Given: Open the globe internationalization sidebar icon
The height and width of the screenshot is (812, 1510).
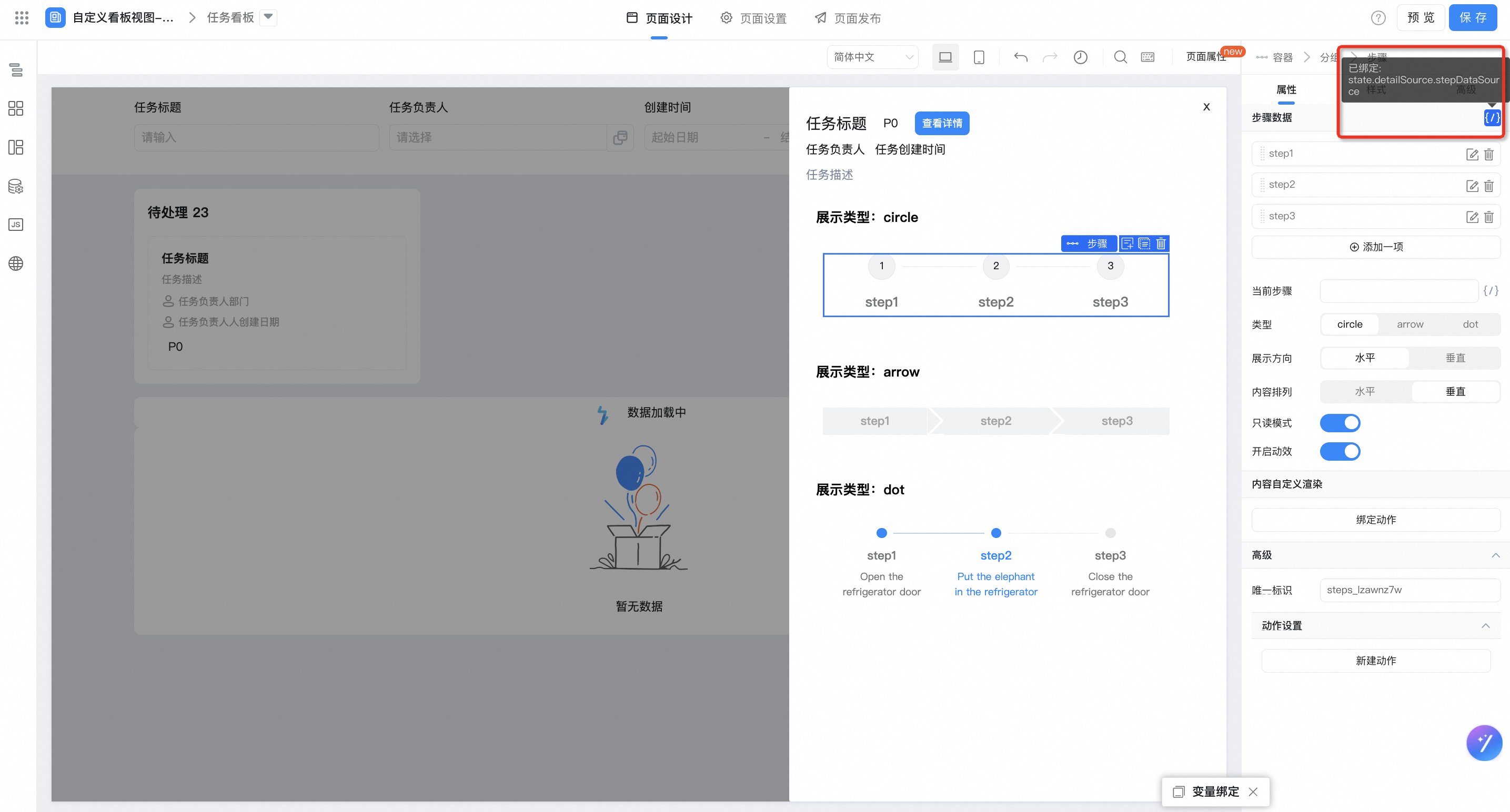Looking at the screenshot, I should coord(16,263).
